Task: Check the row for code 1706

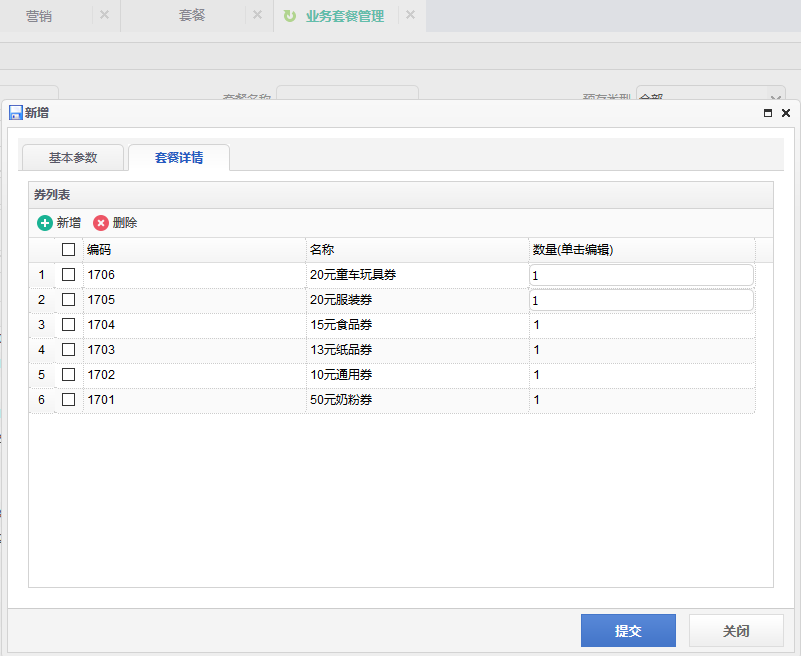Action: (68, 274)
